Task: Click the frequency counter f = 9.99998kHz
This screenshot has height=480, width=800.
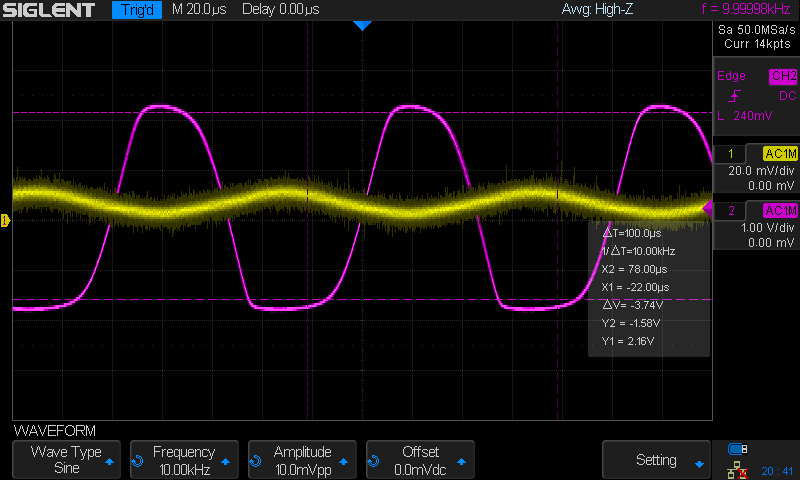Action: coord(746,9)
